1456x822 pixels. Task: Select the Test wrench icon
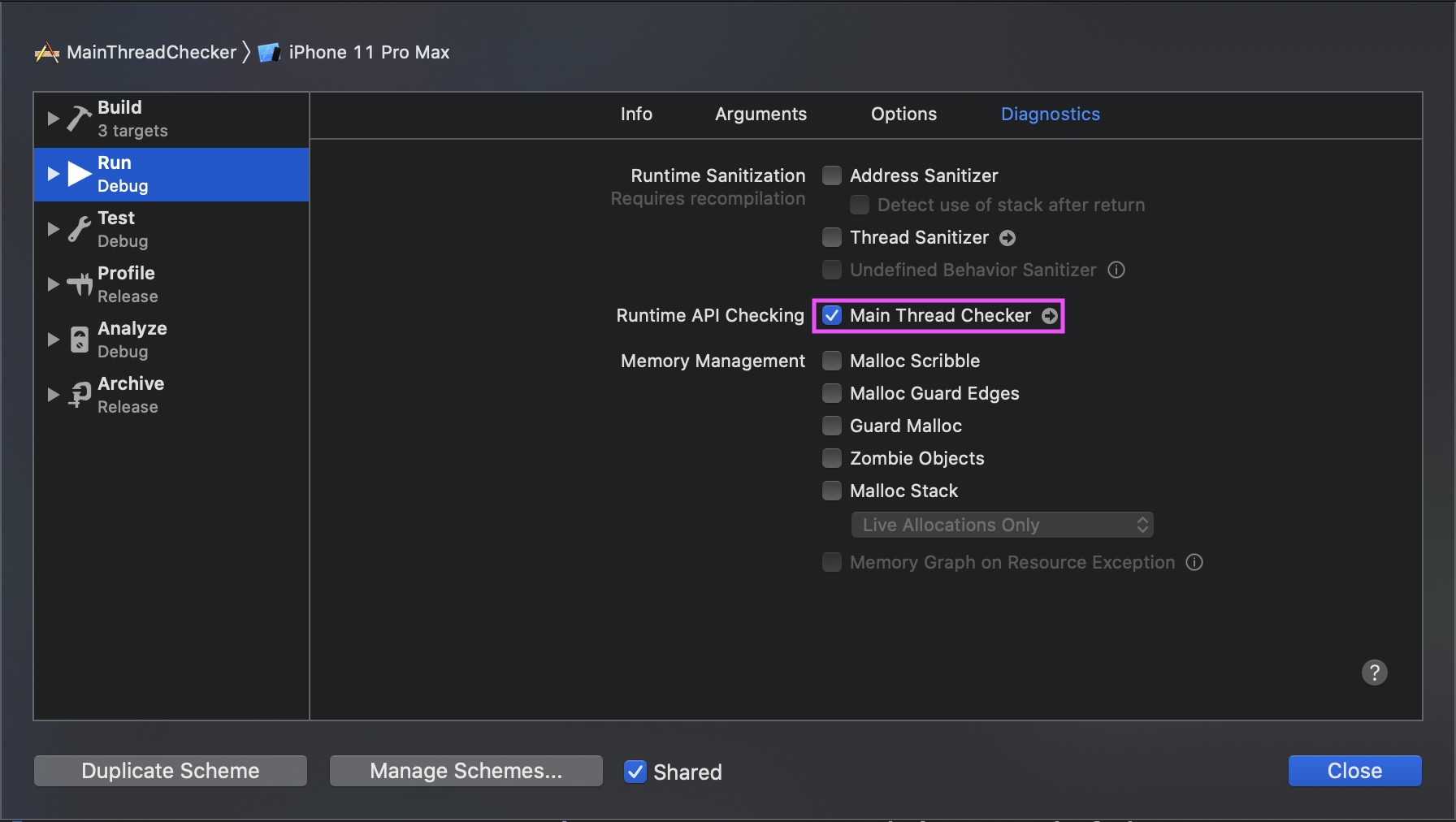pos(78,228)
